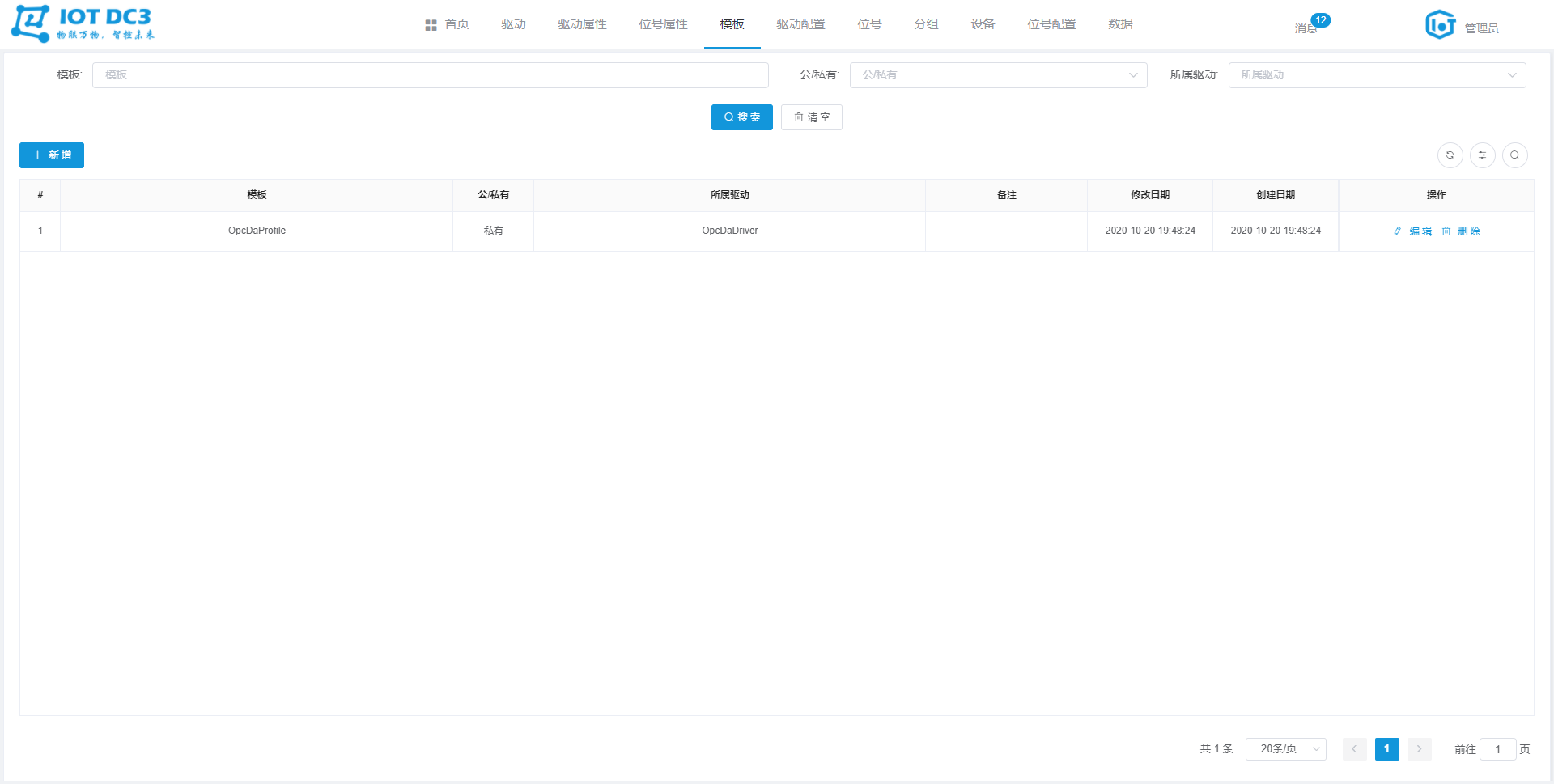Select page 1 in pagination

(x=1386, y=749)
